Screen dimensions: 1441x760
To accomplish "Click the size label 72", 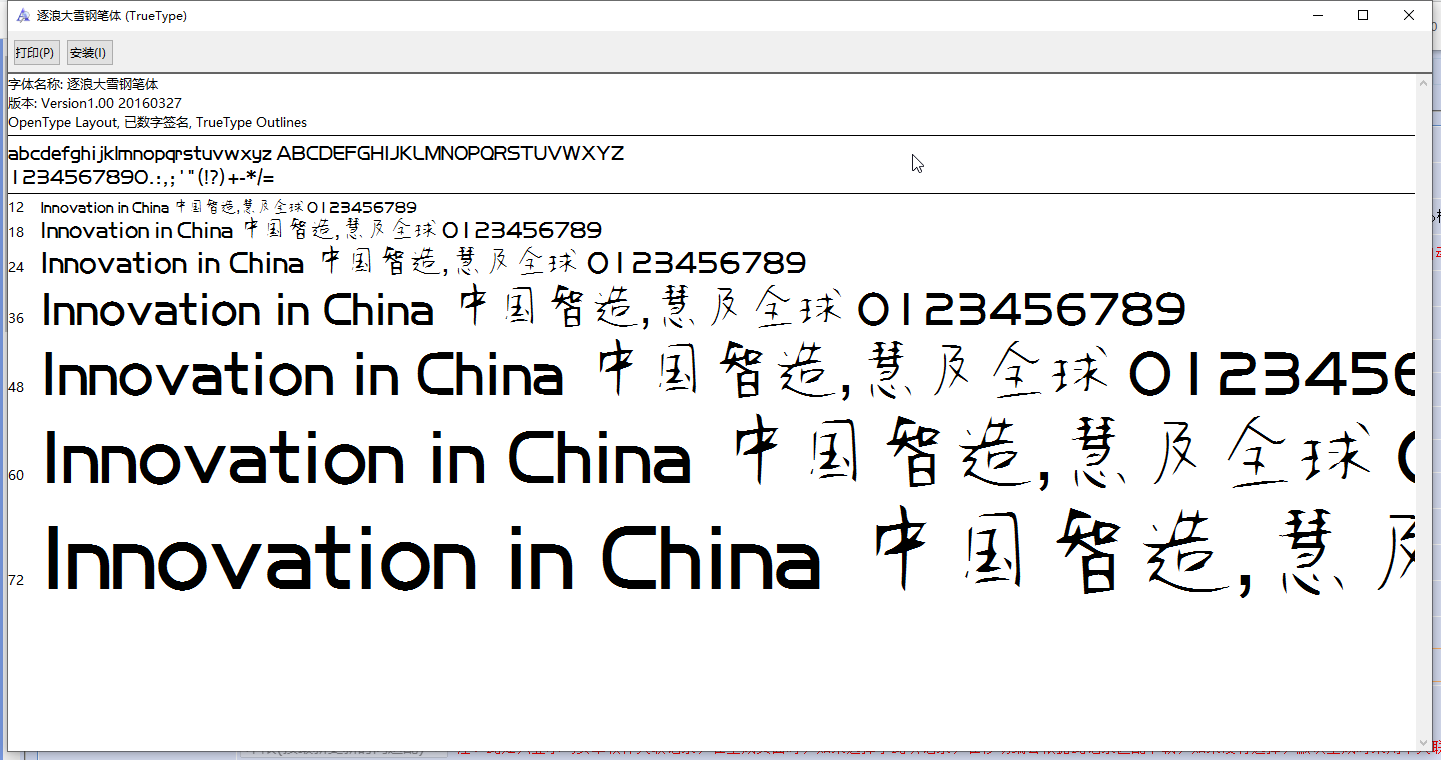I will 16,580.
